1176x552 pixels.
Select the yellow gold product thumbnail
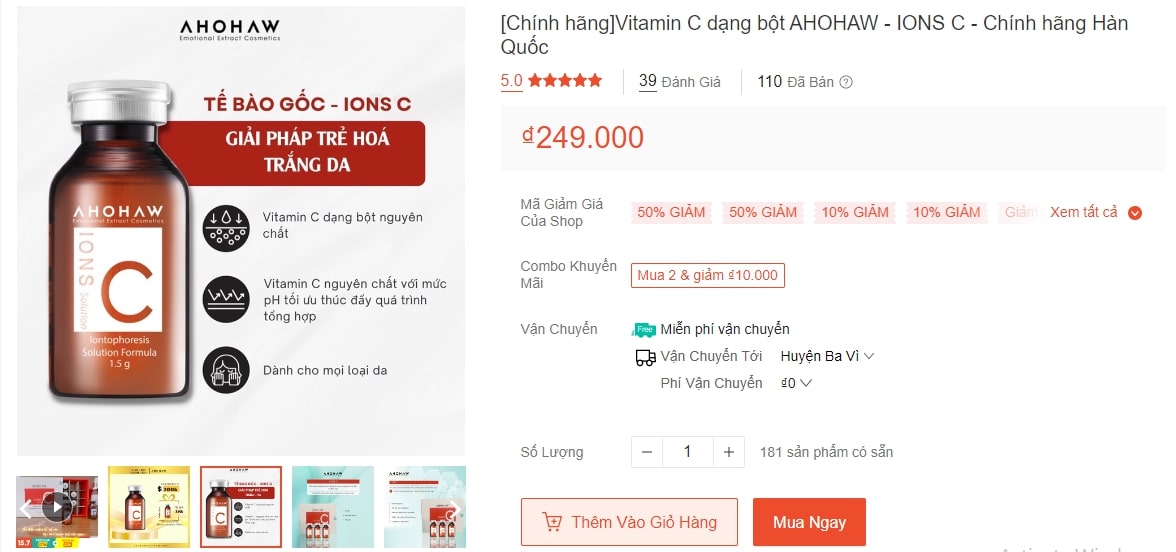pyautogui.click(x=148, y=507)
